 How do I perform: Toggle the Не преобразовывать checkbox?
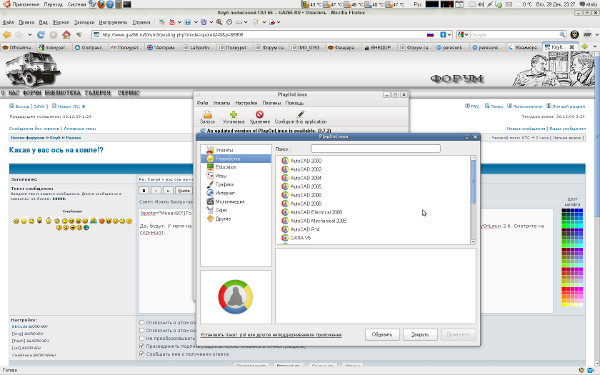pos(142,338)
